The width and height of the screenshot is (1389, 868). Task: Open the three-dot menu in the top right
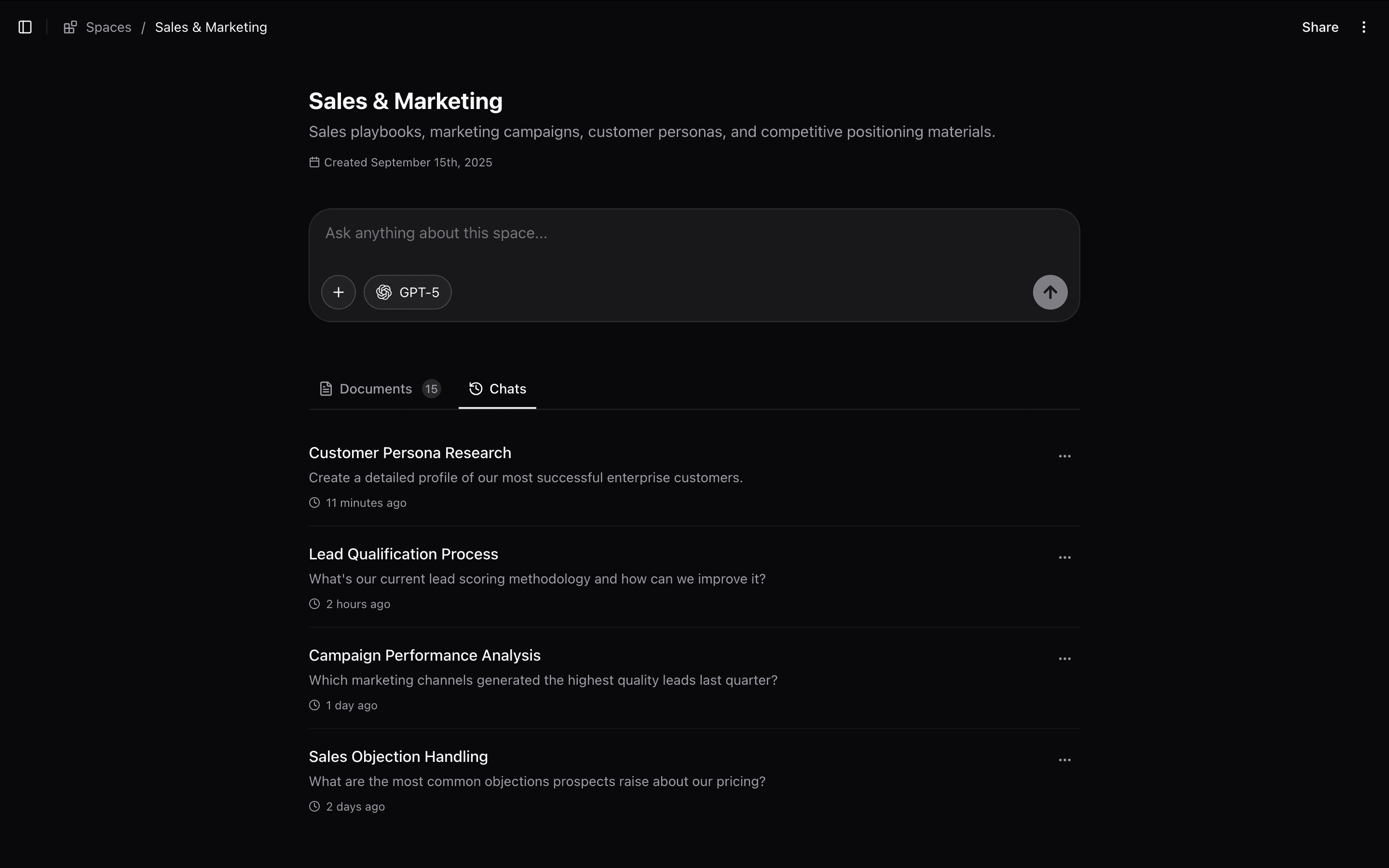coord(1364,27)
